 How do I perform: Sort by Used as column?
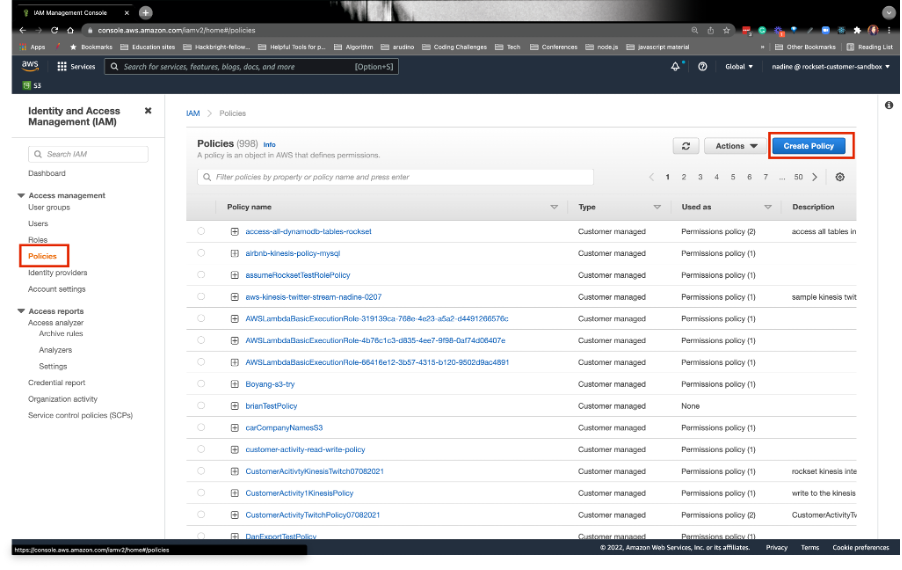tap(767, 207)
